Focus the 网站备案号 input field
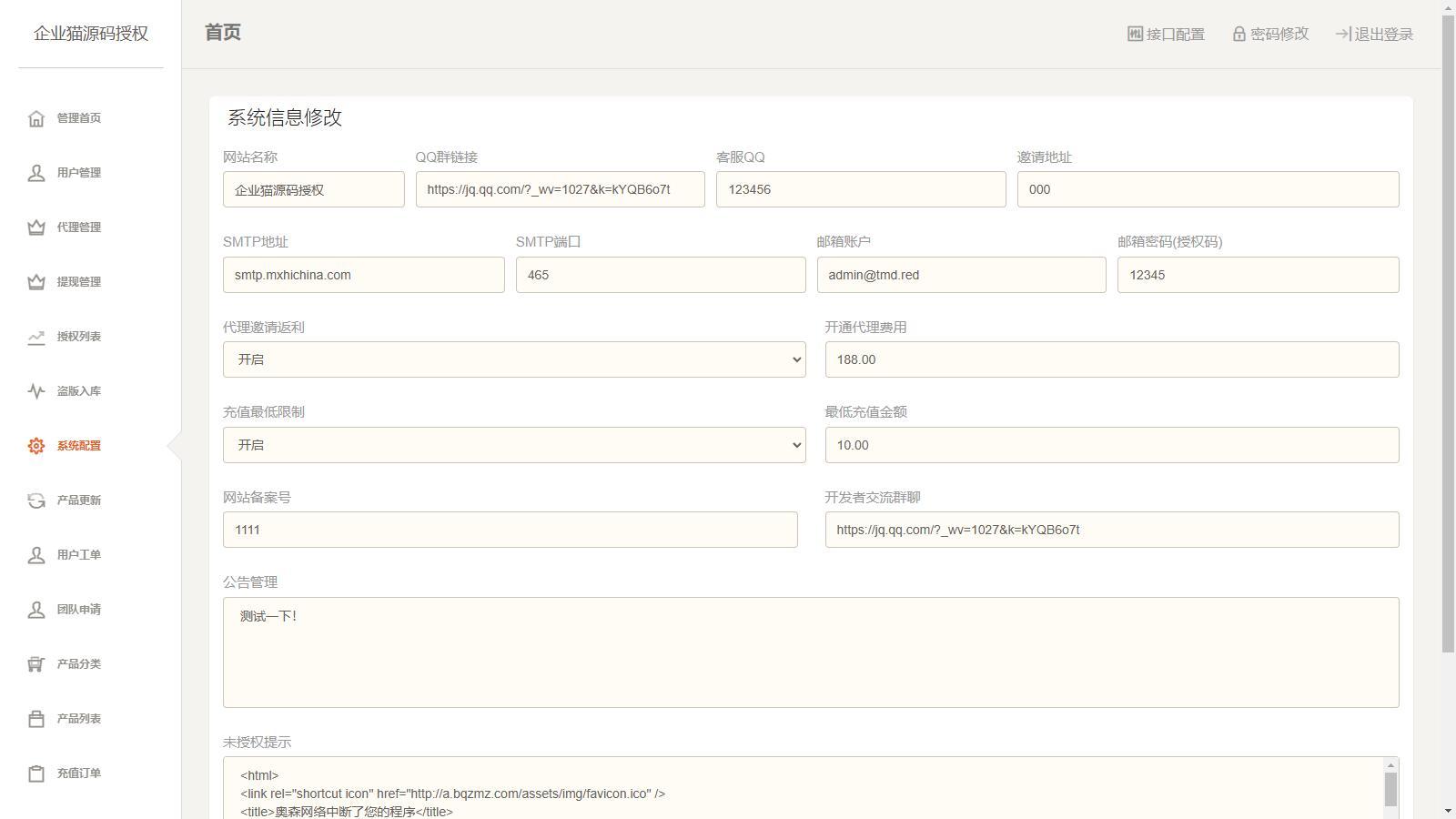 point(511,530)
